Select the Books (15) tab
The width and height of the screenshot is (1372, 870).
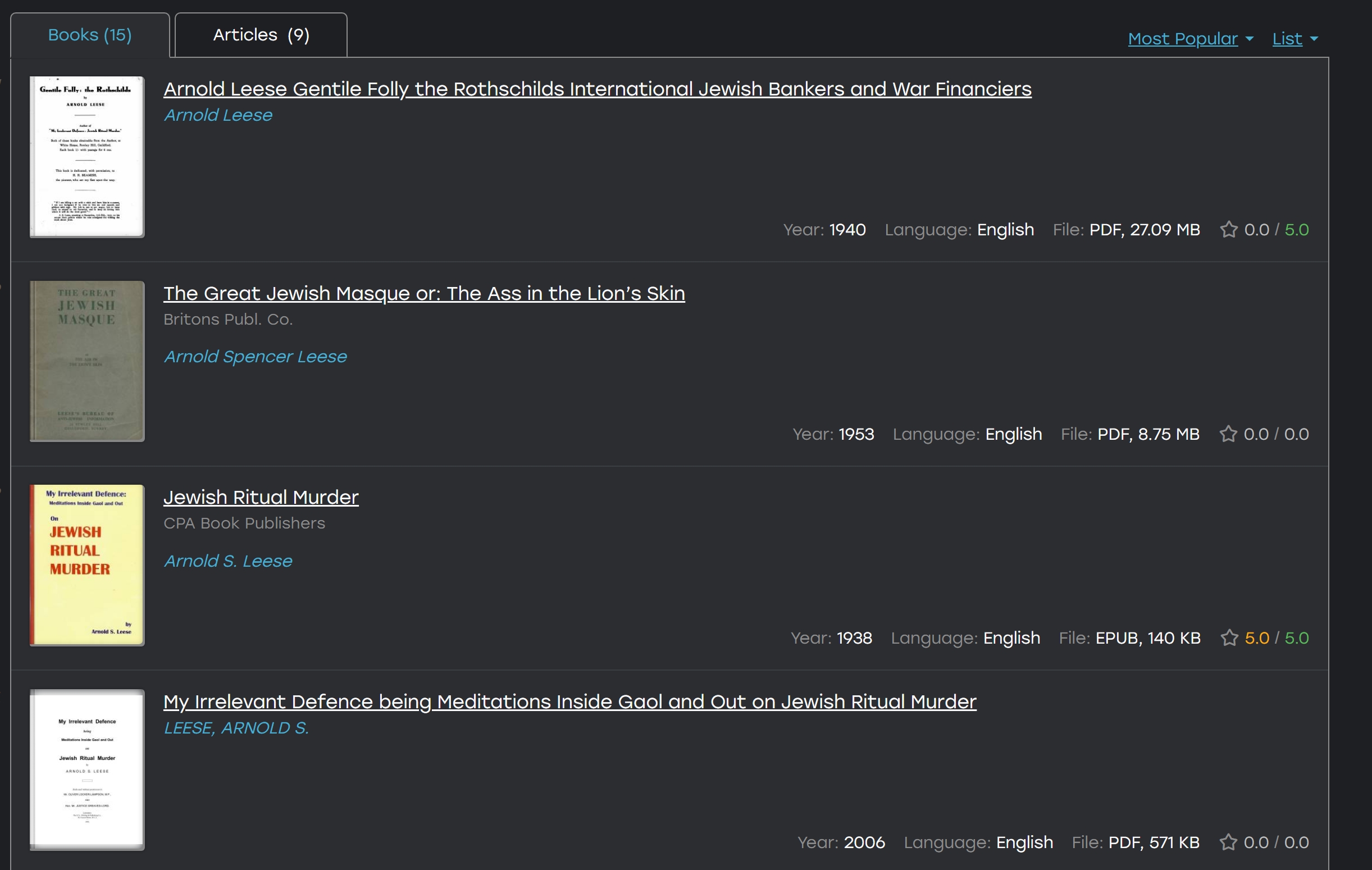pos(90,35)
